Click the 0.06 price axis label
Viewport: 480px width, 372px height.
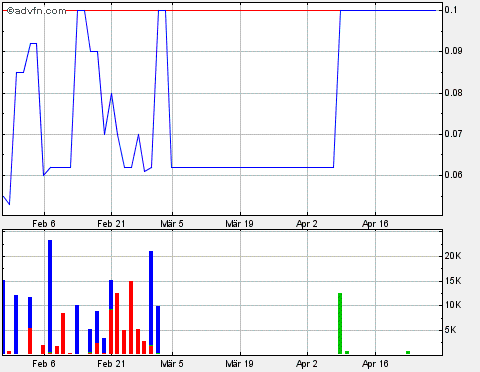(454, 175)
